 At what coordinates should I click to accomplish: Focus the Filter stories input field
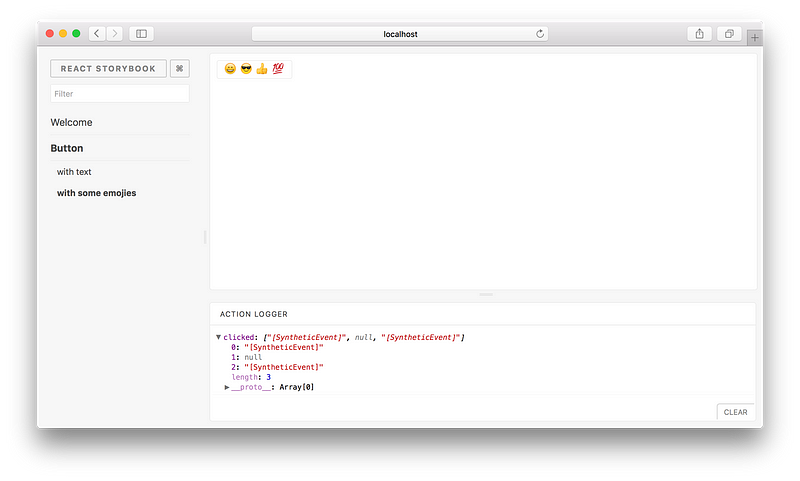pos(120,94)
